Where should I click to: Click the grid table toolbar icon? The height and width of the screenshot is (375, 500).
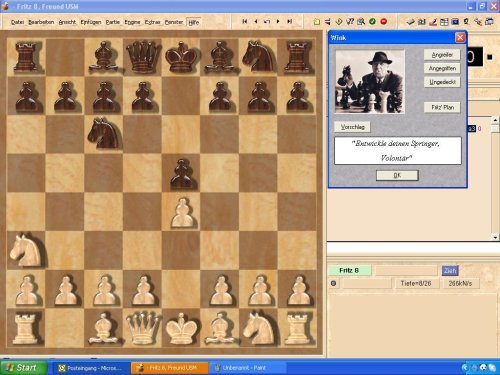point(444,22)
